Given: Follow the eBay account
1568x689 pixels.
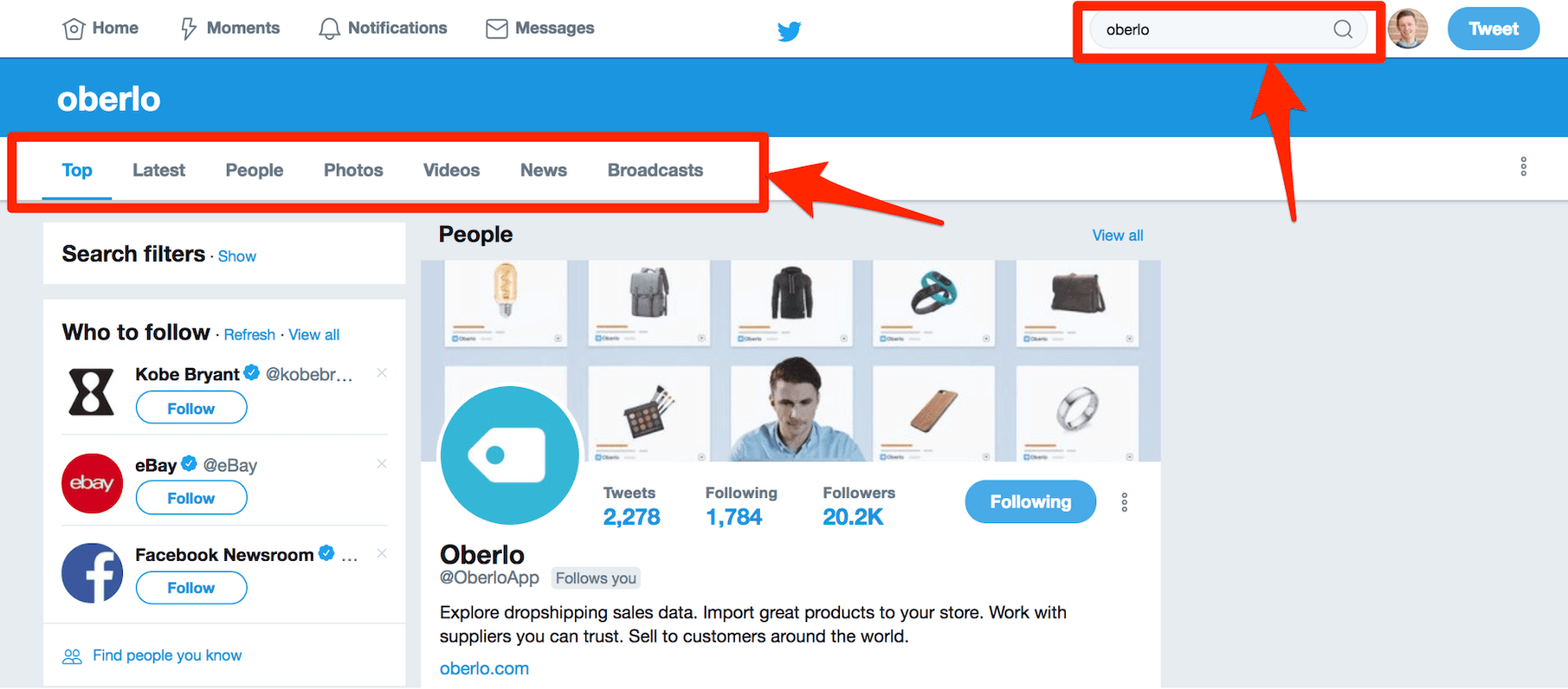Looking at the screenshot, I should click(191, 498).
